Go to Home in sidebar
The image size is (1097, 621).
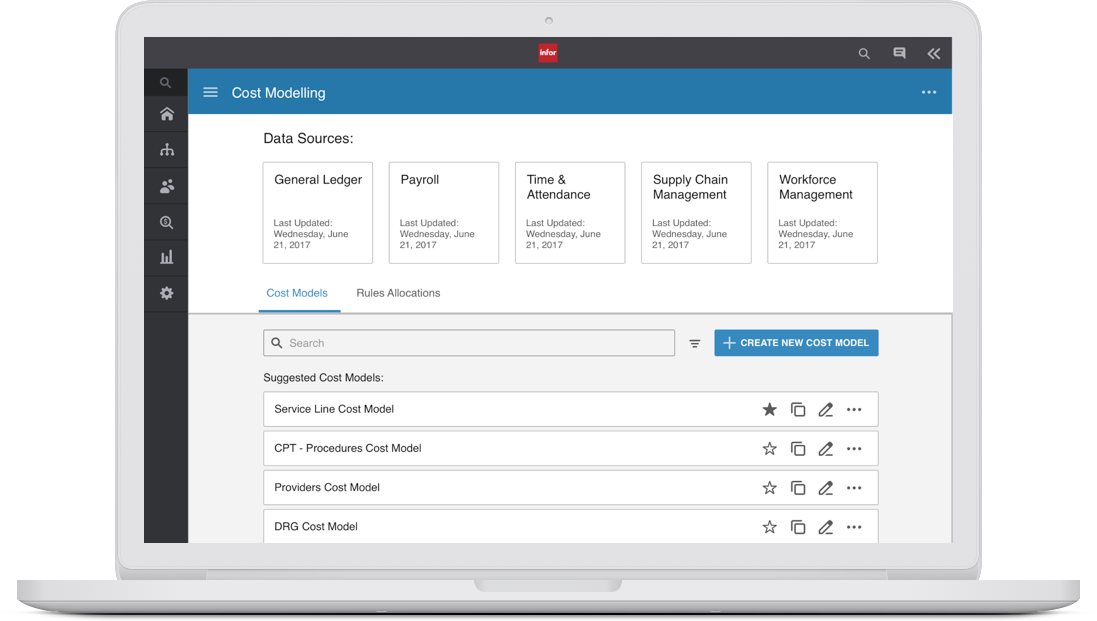(167, 114)
